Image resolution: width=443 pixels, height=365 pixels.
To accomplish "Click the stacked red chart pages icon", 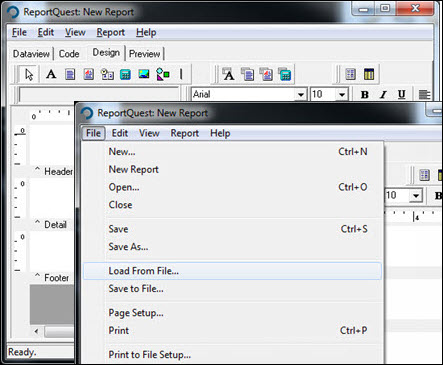I will [266, 74].
